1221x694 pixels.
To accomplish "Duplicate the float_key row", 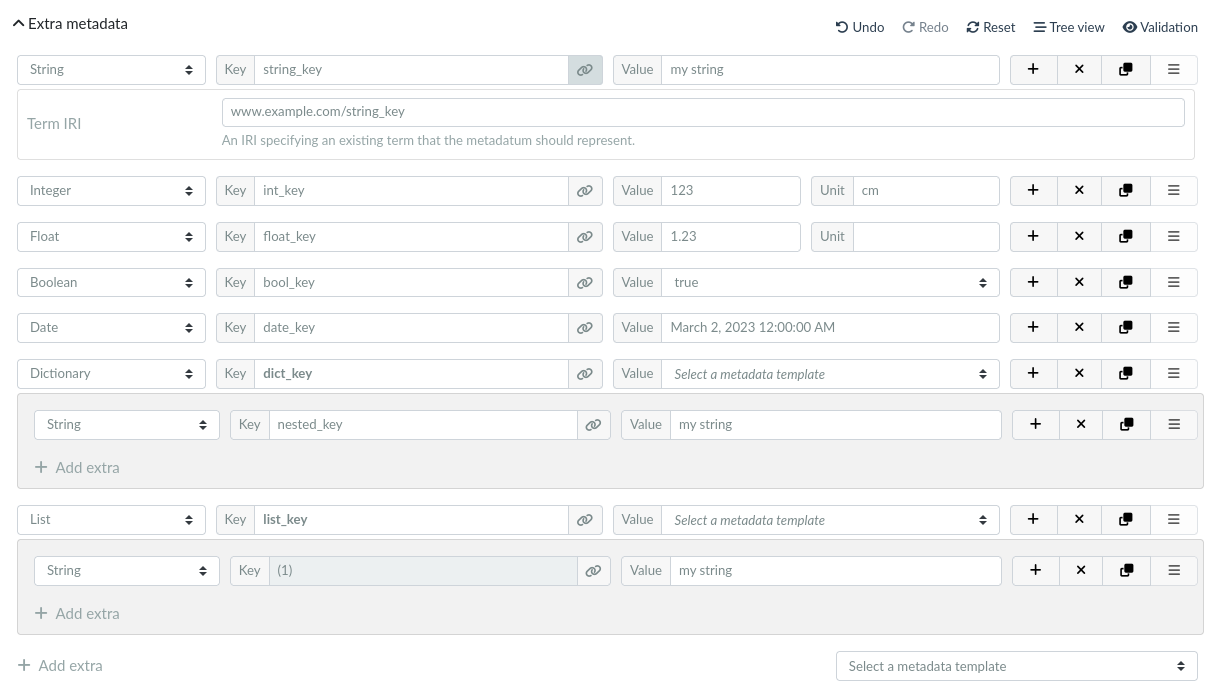I will pos(1126,236).
